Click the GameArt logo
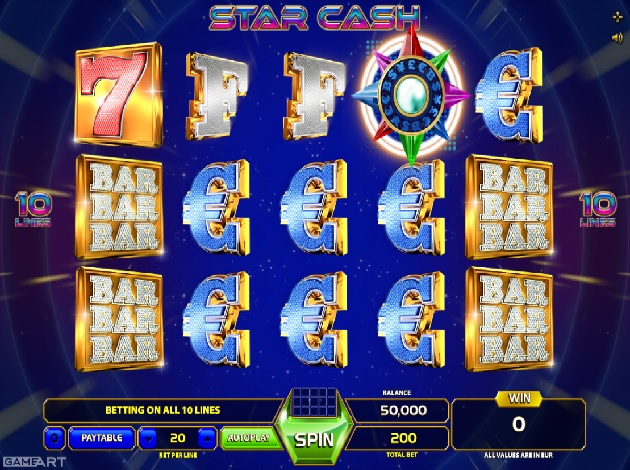The width and height of the screenshot is (630, 470). coord(33,462)
